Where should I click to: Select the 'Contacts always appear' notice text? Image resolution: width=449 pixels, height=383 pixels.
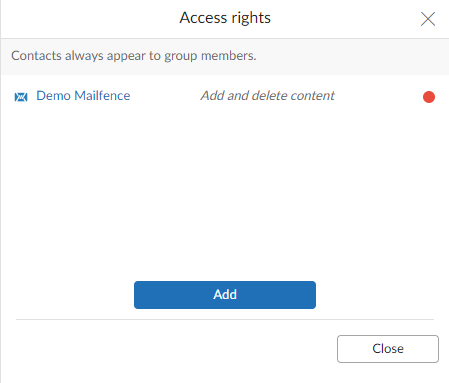coord(134,56)
